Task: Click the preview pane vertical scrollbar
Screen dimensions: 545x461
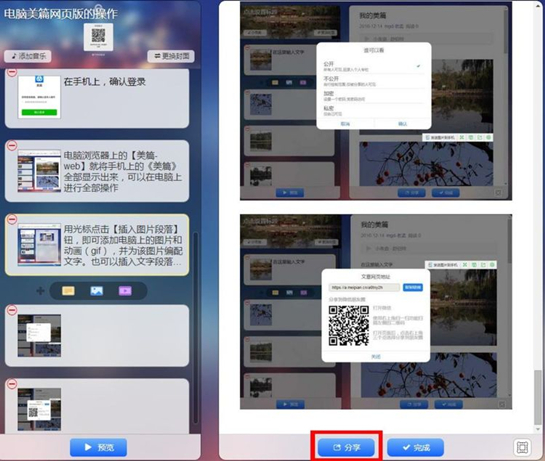Action: click(x=537, y=396)
